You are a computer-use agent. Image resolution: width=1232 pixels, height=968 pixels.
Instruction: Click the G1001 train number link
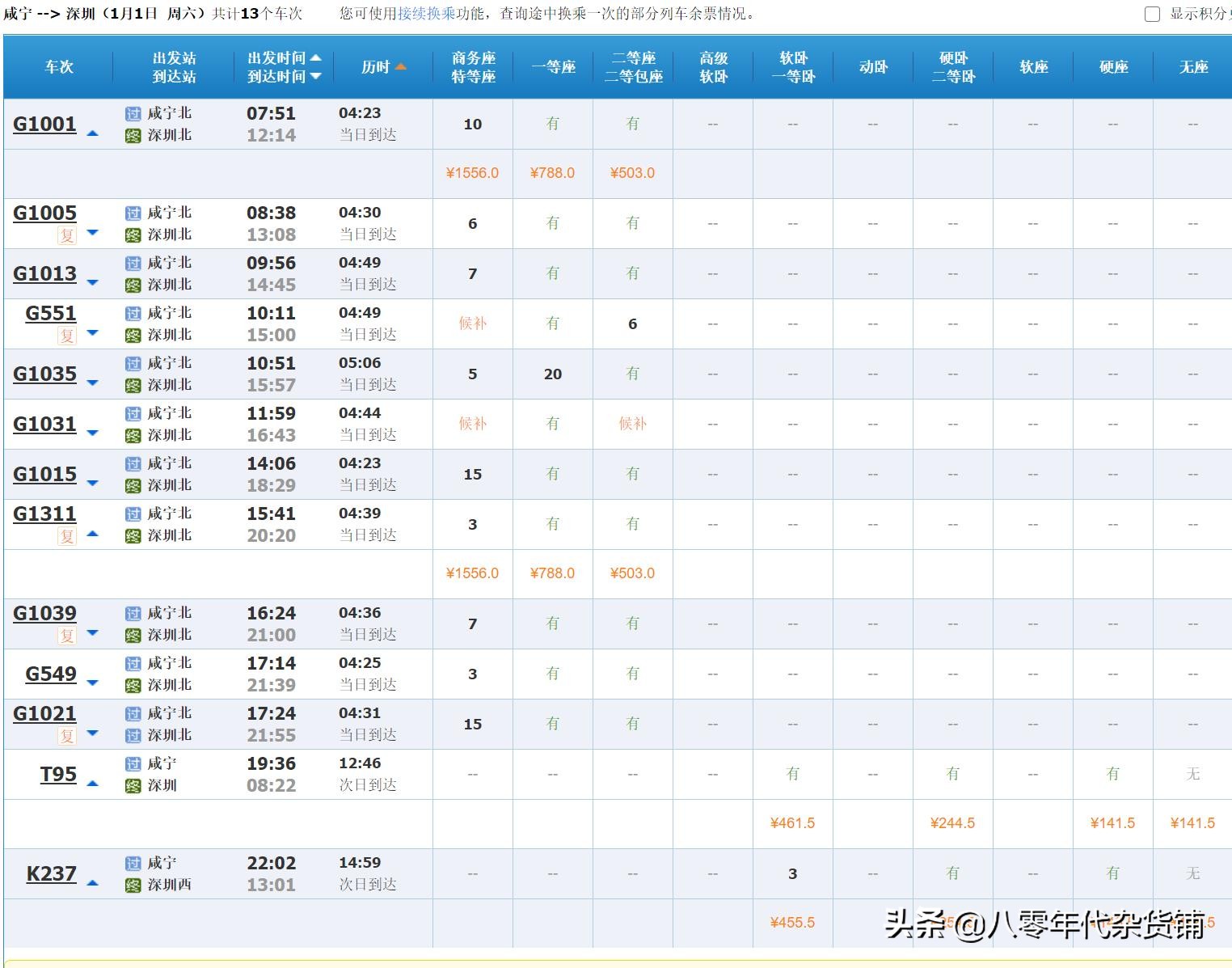(44, 124)
